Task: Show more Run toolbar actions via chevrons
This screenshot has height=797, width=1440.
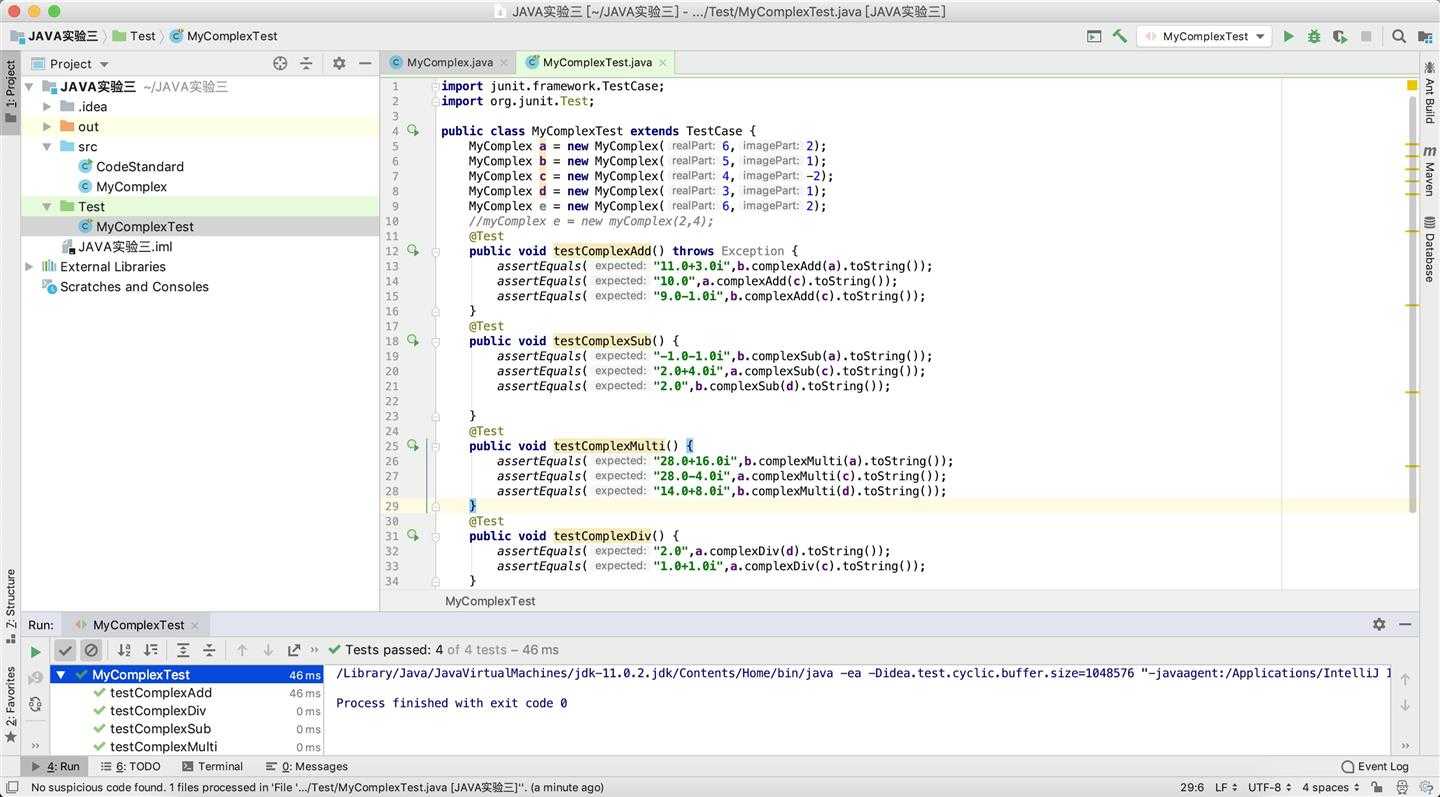Action: (x=315, y=650)
